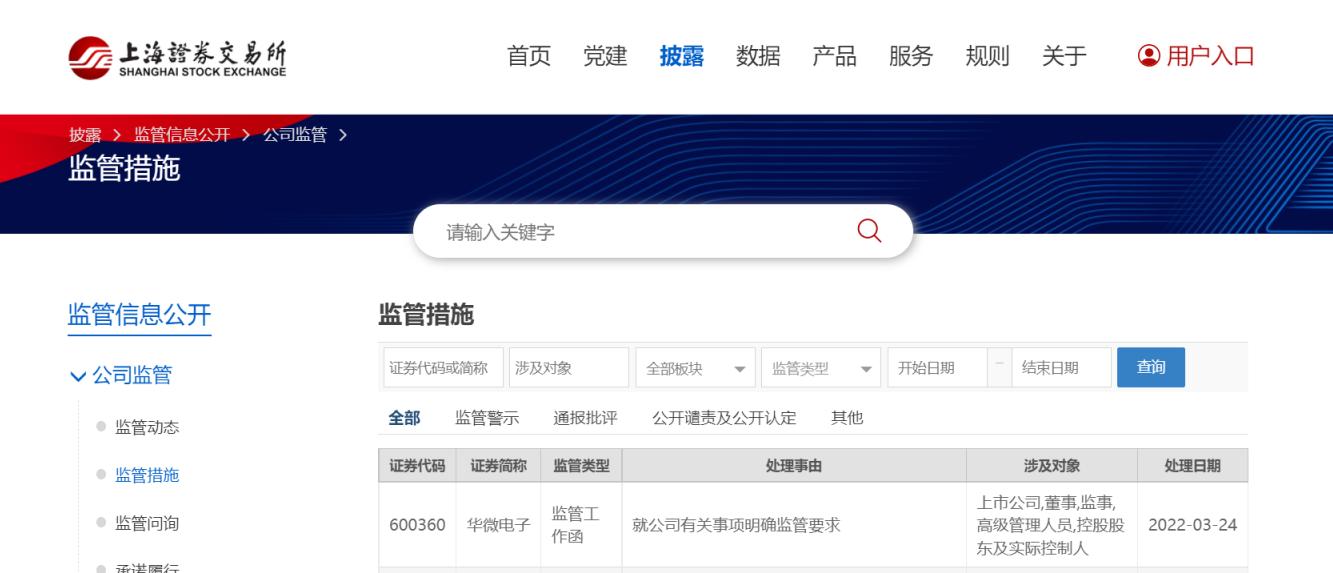Open the 关于 navigation menu
The image size is (1333, 573).
(1064, 57)
